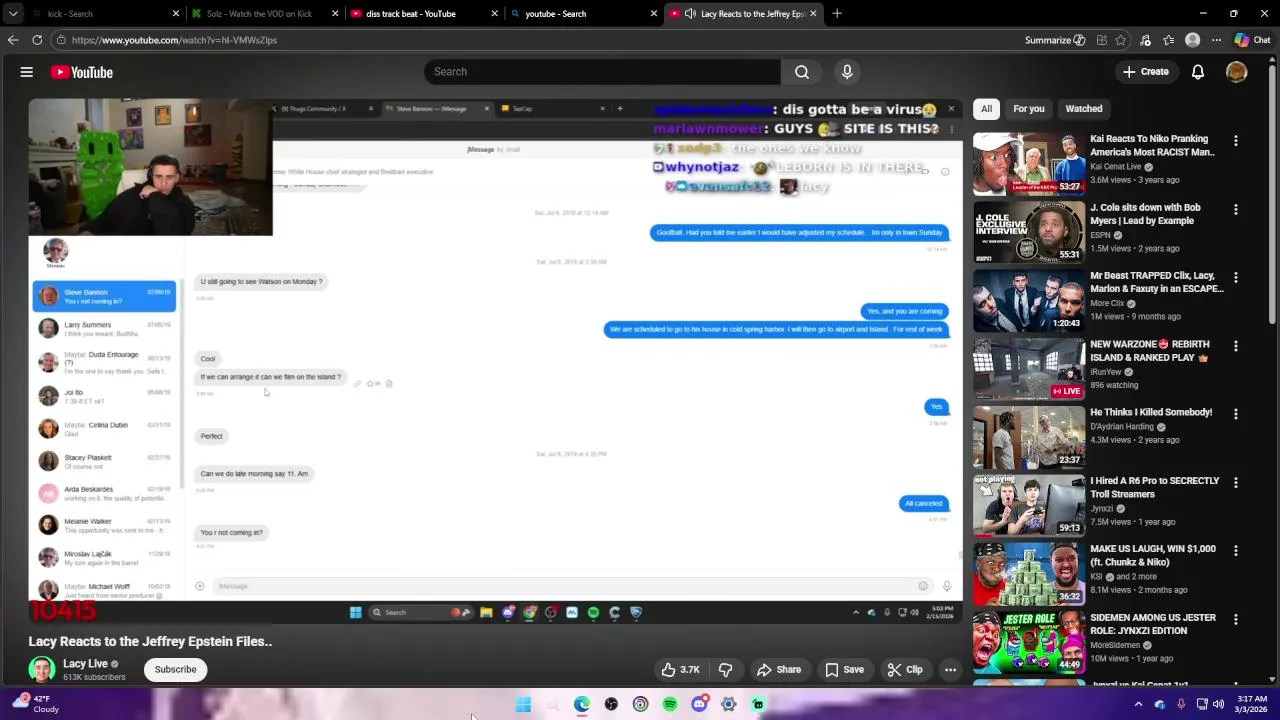The image size is (1280, 720).
Task: Switch to the youtube - Search tab
Action: tap(584, 14)
